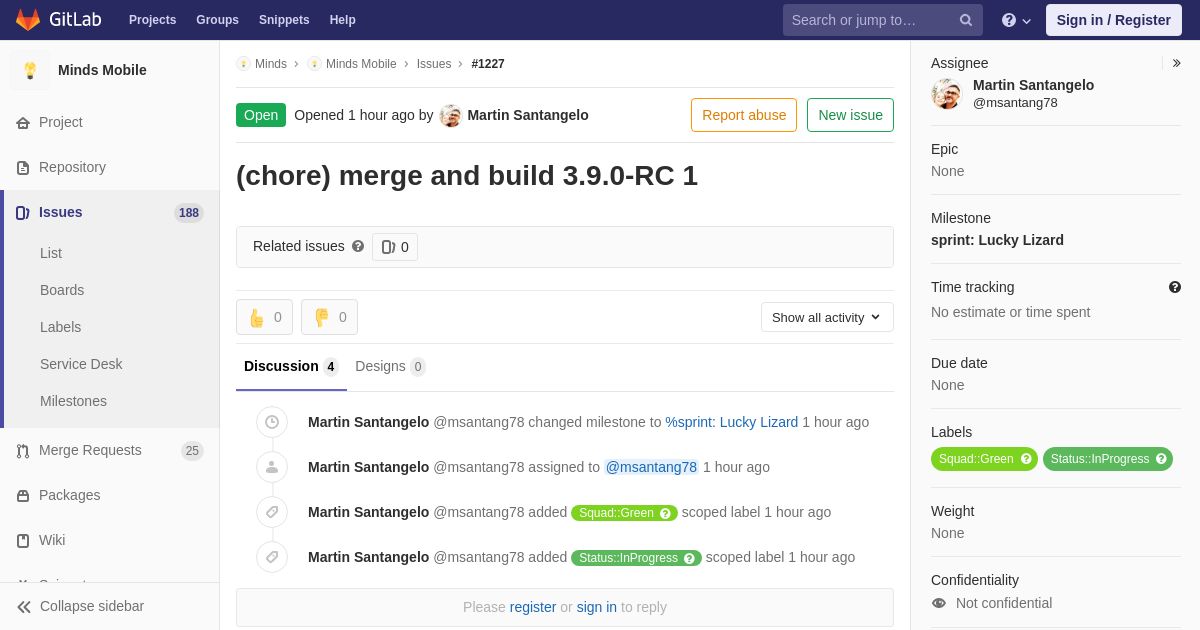Open the Groups menu in top bar
The height and width of the screenshot is (630, 1200).
pos(217,20)
